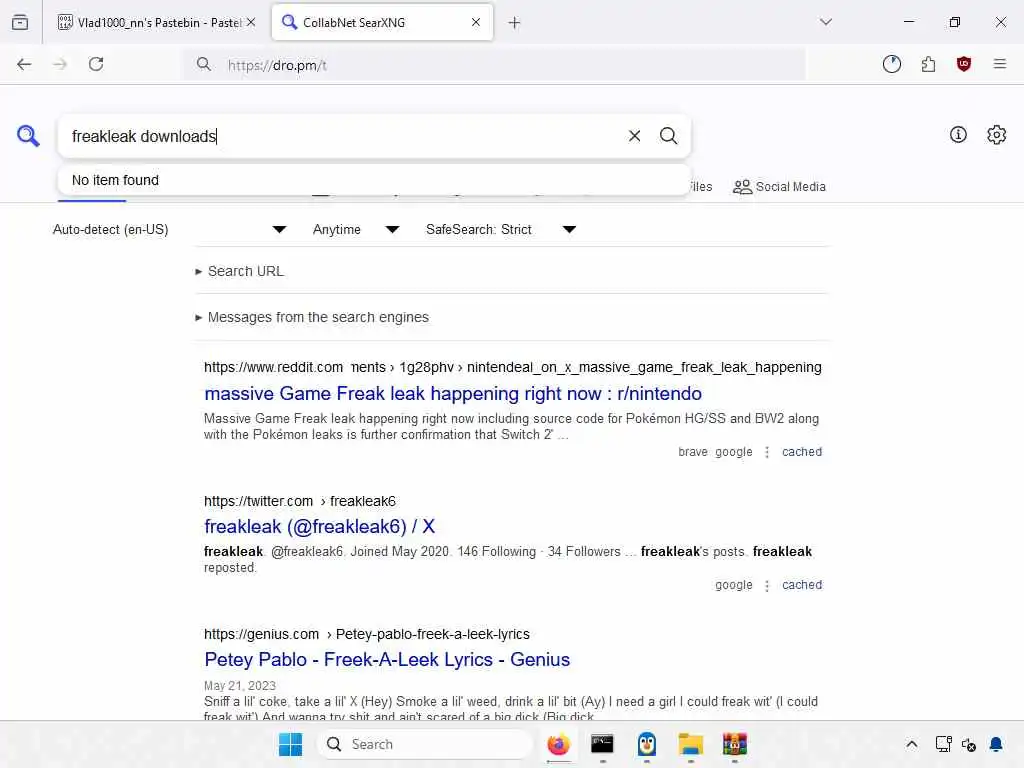
Task: Open the penguin app on taskbar
Action: [x=647, y=744]
